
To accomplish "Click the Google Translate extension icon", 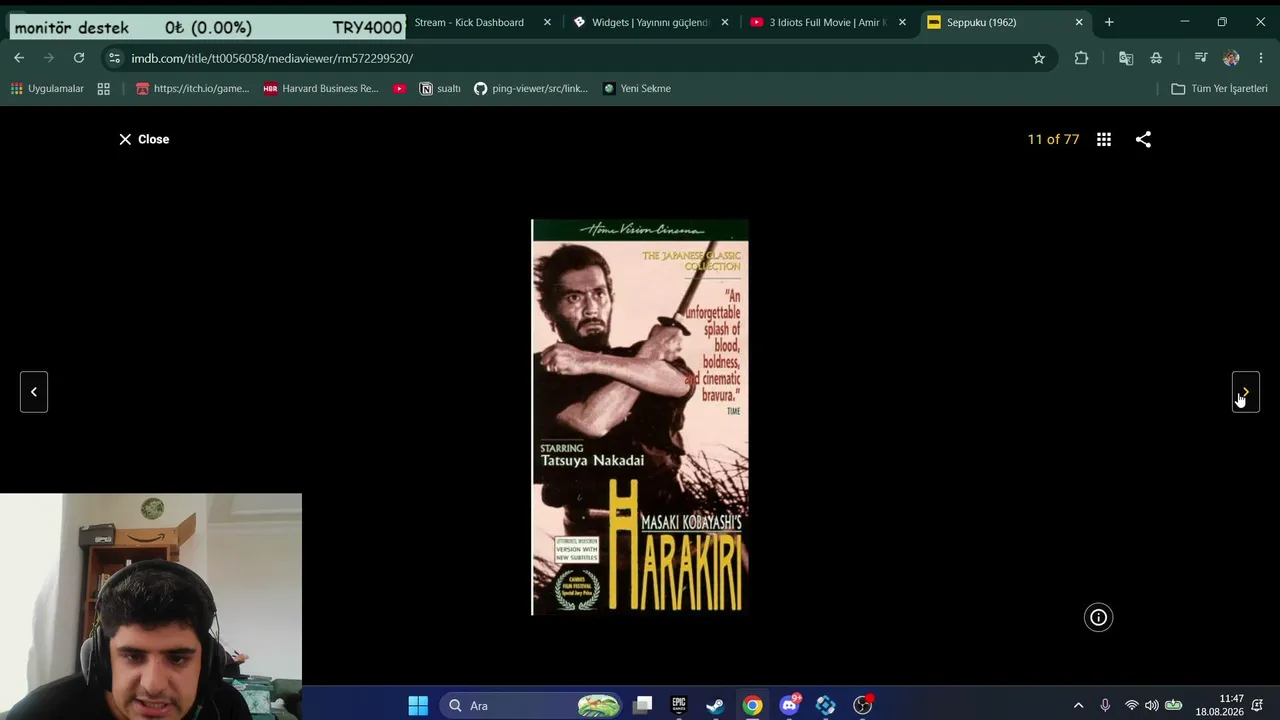I will tap(1126, 58).
